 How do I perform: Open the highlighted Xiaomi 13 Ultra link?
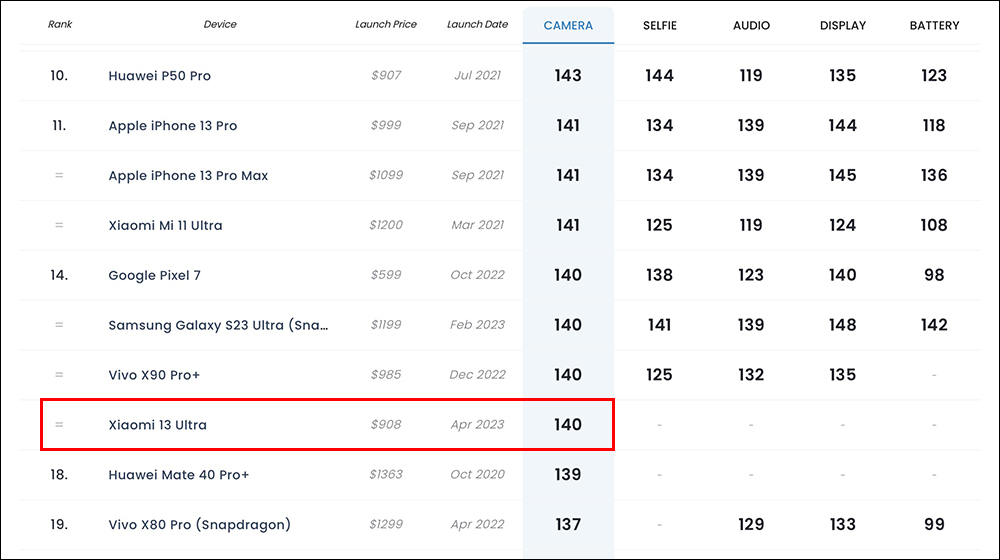(158, 425)
